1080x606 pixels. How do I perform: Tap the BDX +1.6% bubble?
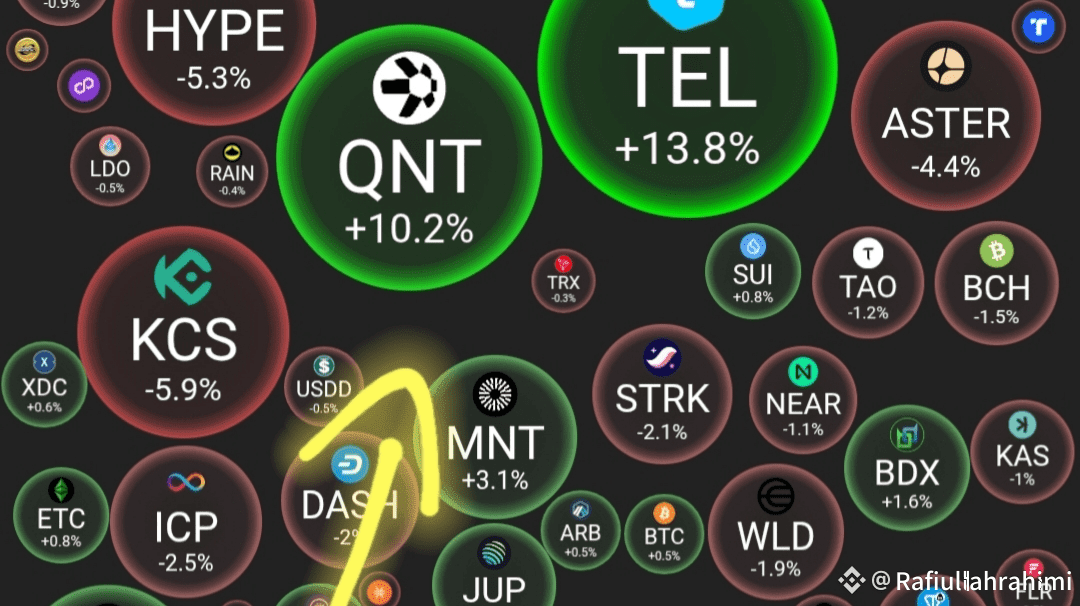(x=906, y=468)
